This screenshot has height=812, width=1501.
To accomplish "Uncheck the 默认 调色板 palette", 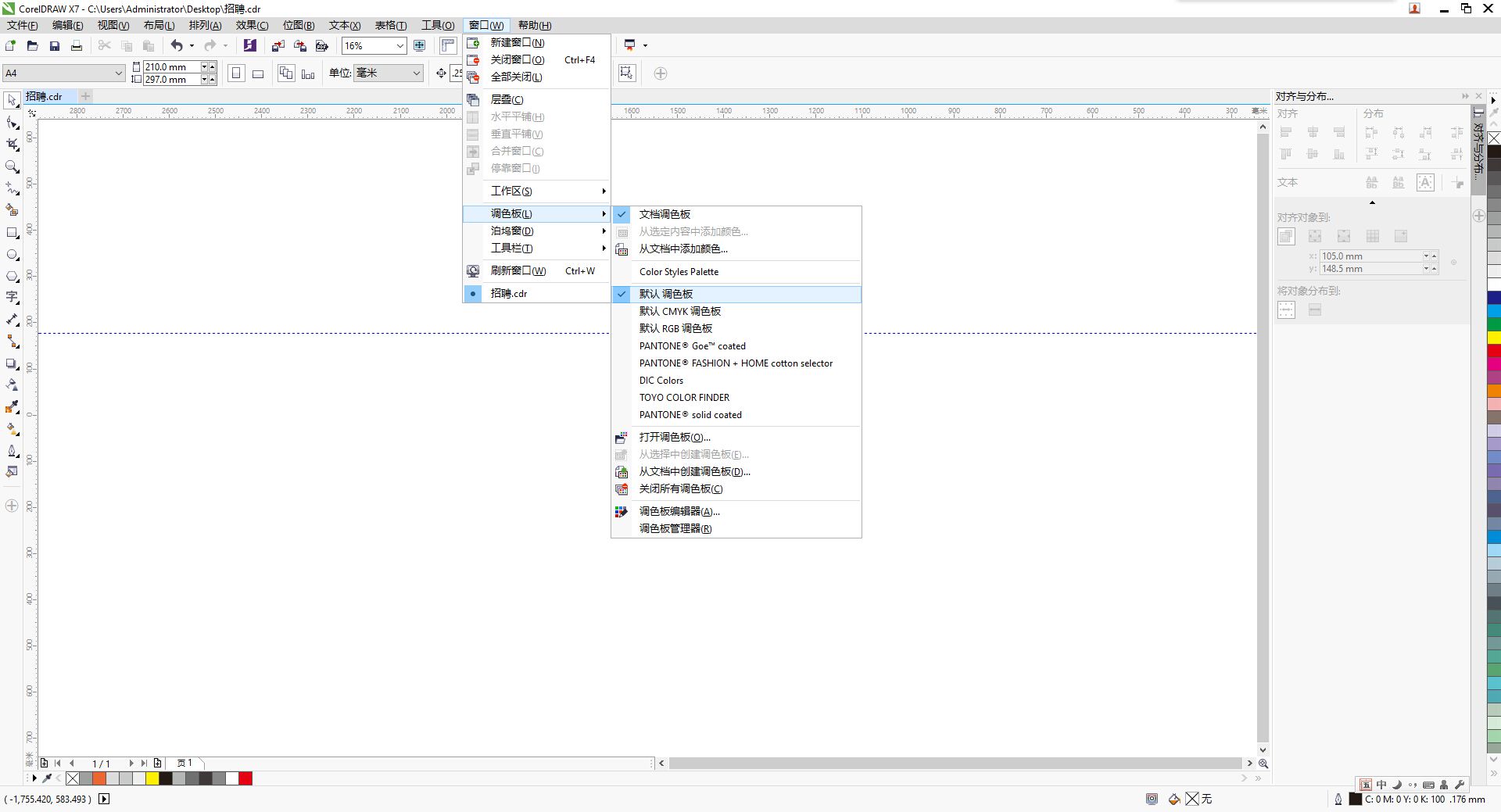I will tap(736, 294).
